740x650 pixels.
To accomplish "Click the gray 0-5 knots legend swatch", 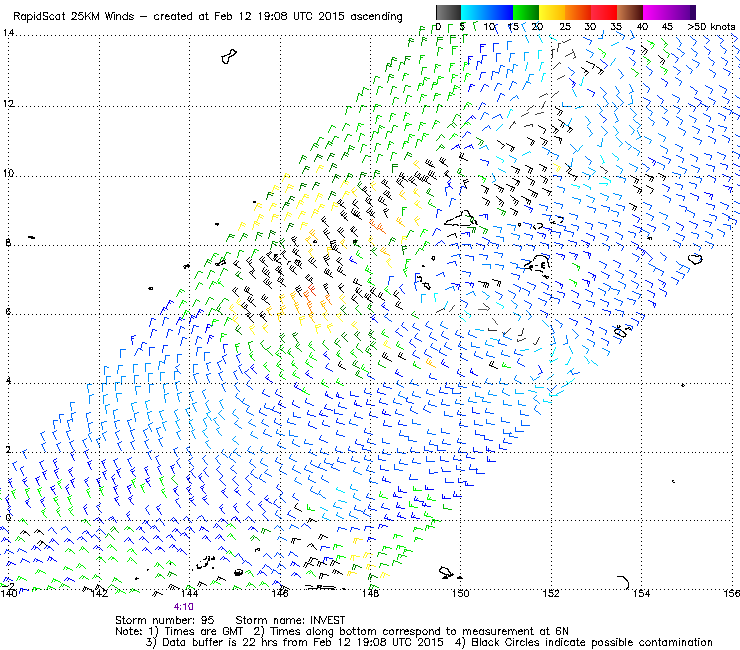I will [448, 12].
